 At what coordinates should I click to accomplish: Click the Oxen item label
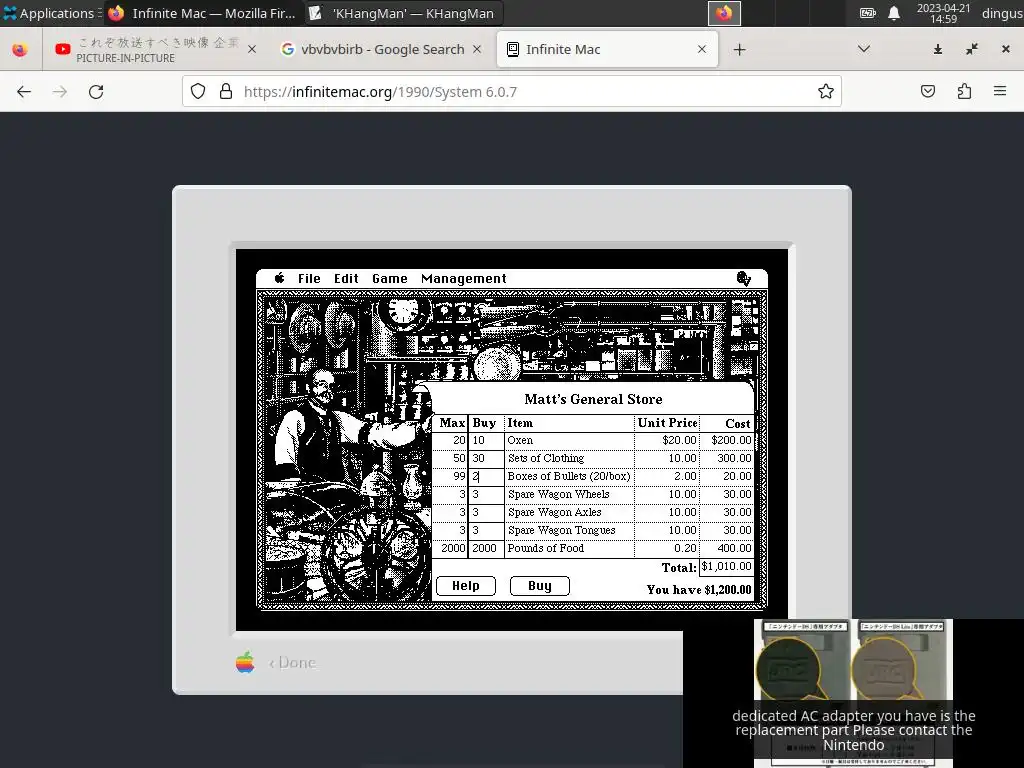point(520,441)
